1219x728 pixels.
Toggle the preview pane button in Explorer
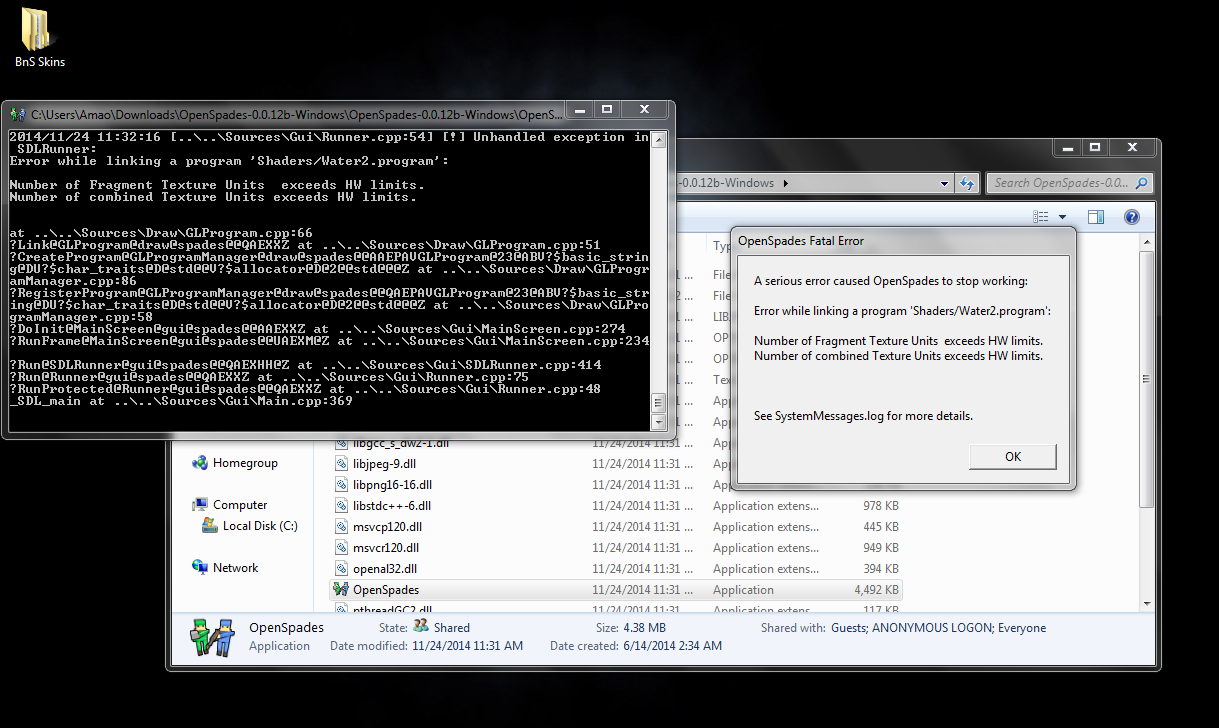pos(1096,217)
